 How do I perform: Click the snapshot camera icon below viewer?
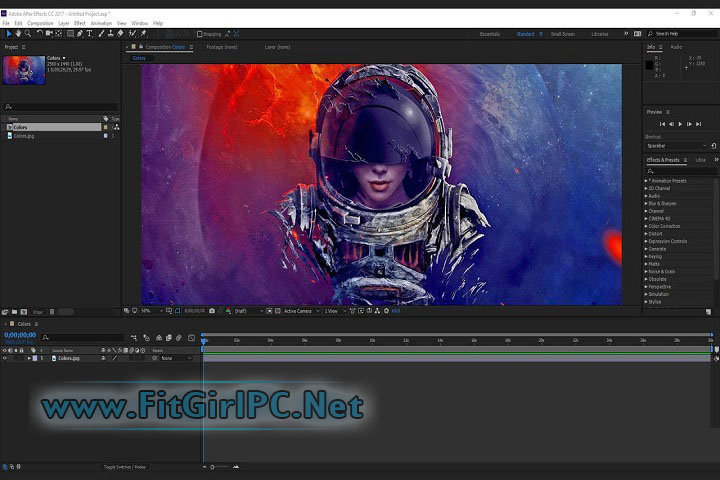(x=212, y=311)
